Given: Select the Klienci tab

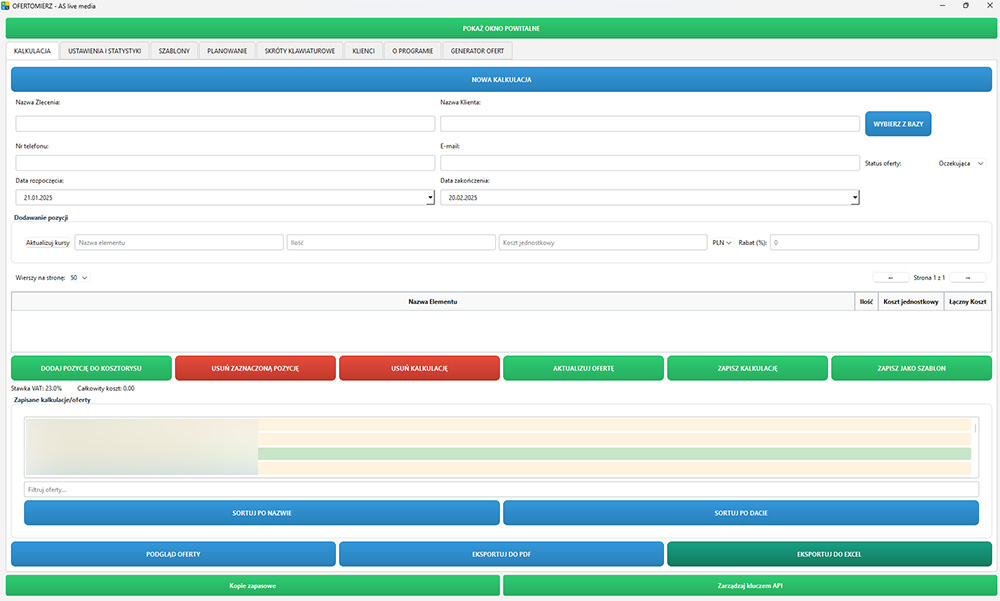Looking at the screenshot, I should (363, 50).
